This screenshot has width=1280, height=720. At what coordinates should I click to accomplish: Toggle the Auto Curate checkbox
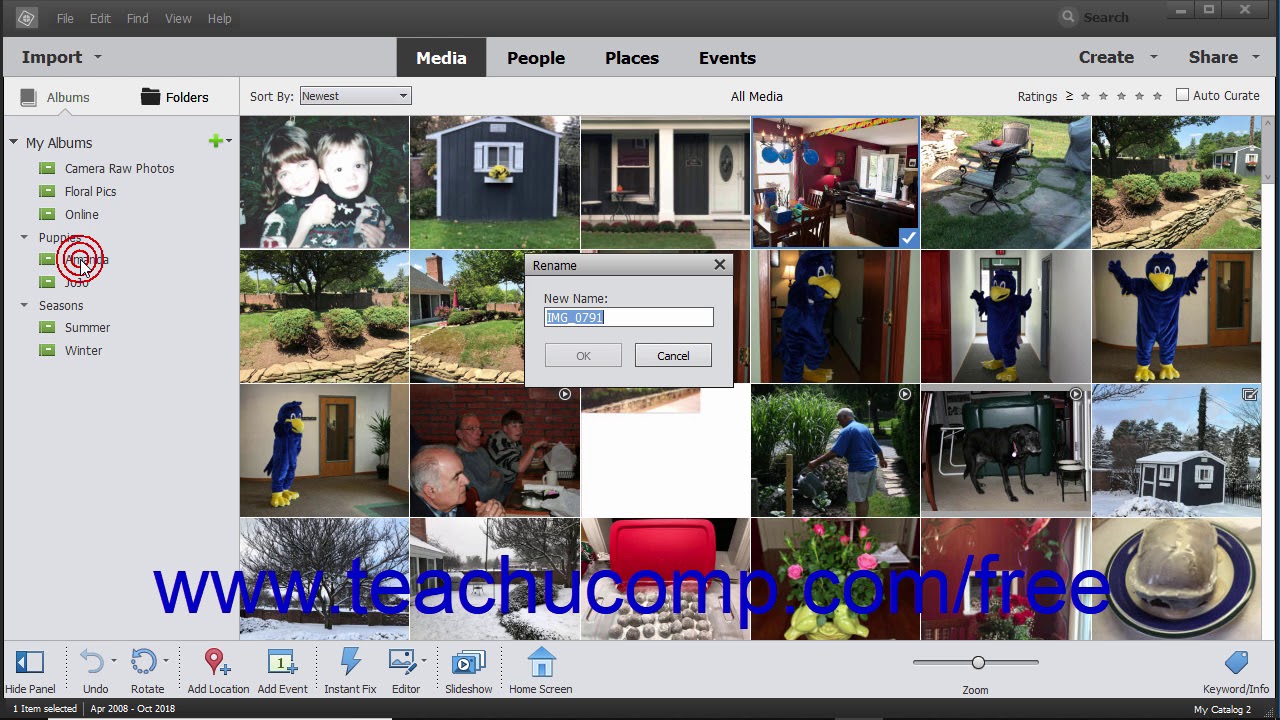1183,95
